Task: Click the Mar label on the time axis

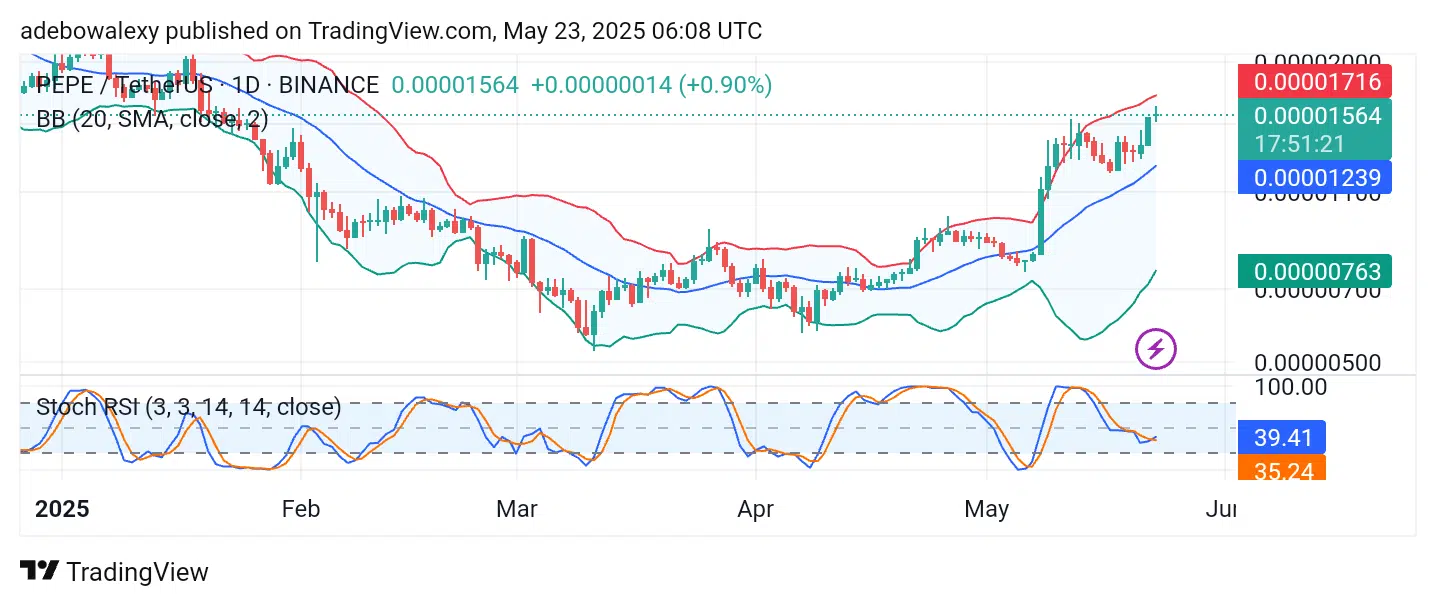Action: (517, 509)
